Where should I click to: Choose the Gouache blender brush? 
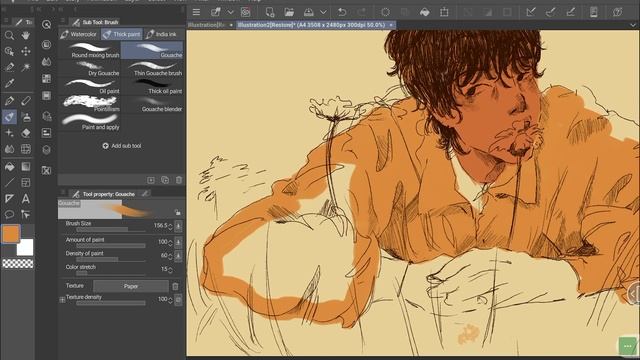(x=152, y=104)
